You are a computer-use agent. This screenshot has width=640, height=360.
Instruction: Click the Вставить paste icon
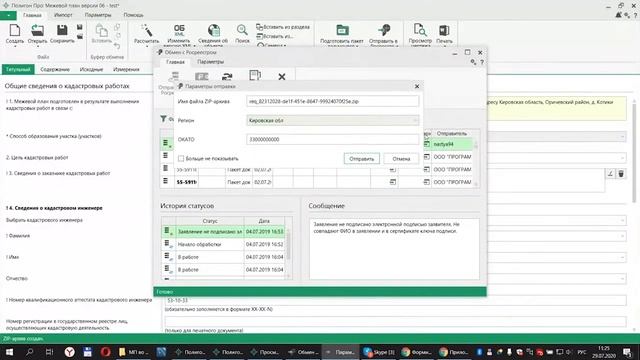tap(101, 31)
